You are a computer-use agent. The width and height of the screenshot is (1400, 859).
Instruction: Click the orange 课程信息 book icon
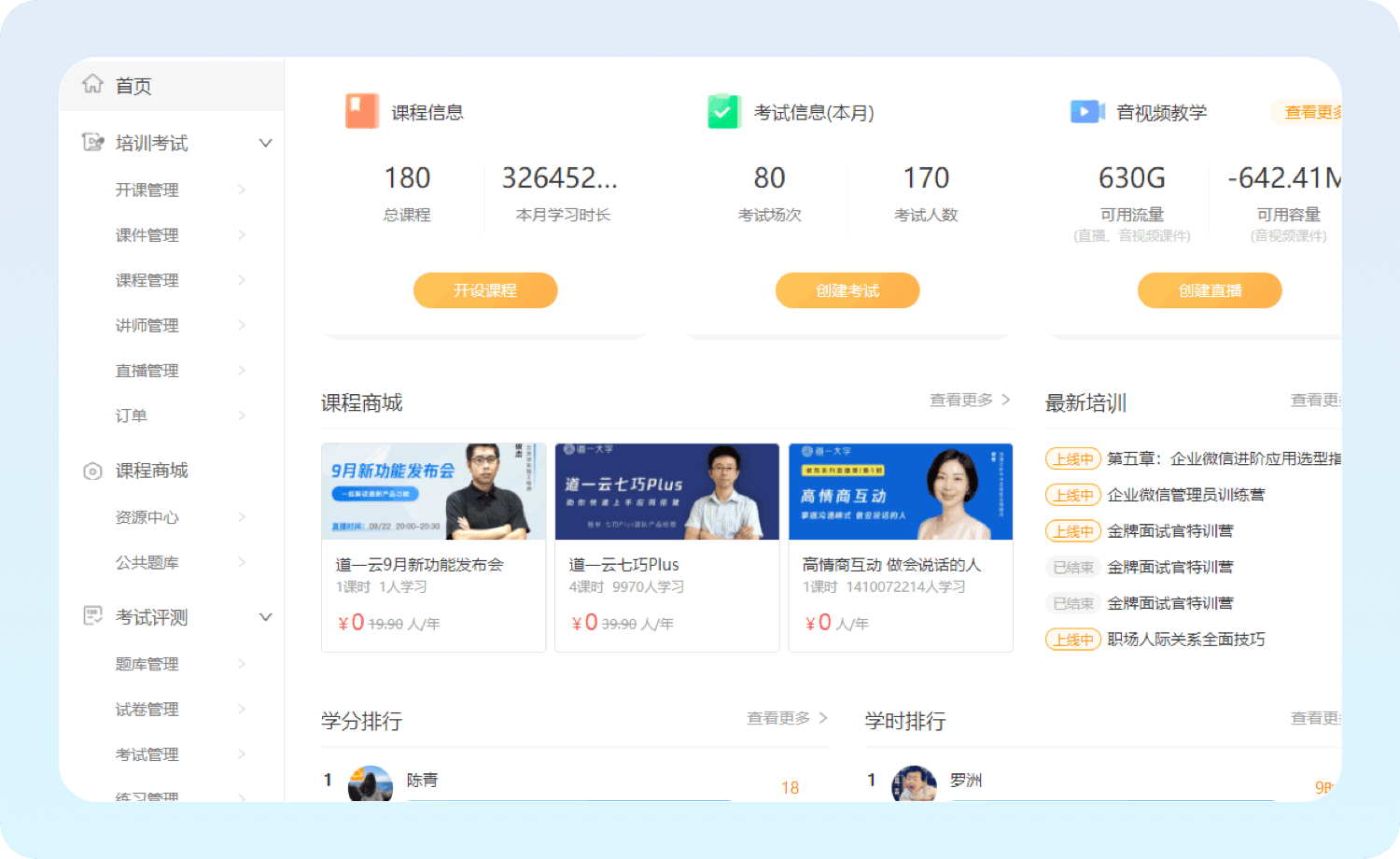tap(361, 111)
